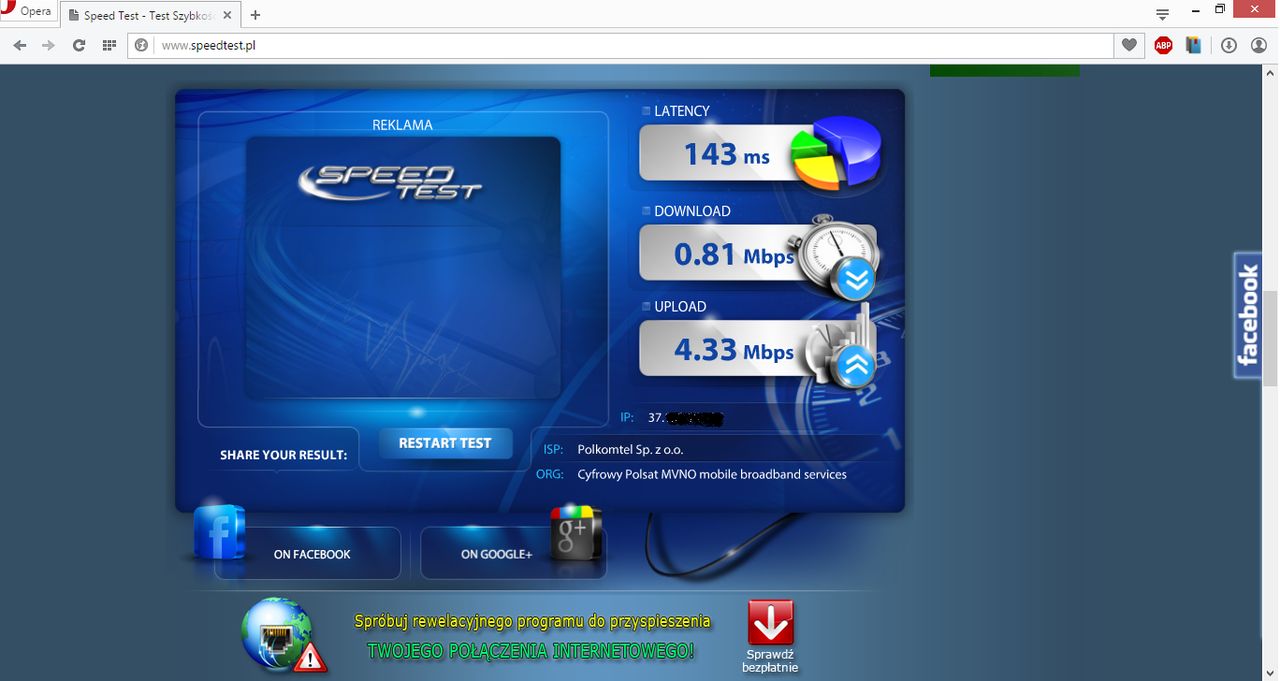Open the facebook side tab
Image resolution: width=1280 pixels, height=681 pixels.
1247,315
